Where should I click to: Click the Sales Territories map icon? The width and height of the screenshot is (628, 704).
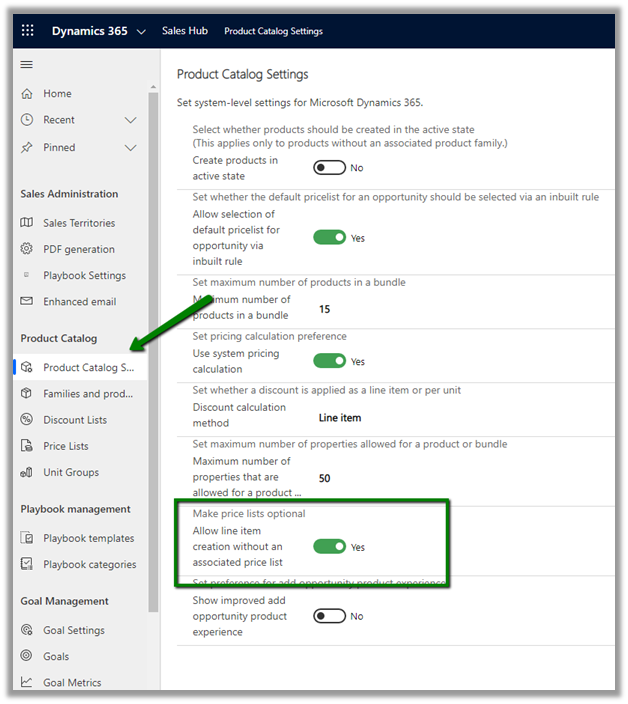click(x=26, y=223)
